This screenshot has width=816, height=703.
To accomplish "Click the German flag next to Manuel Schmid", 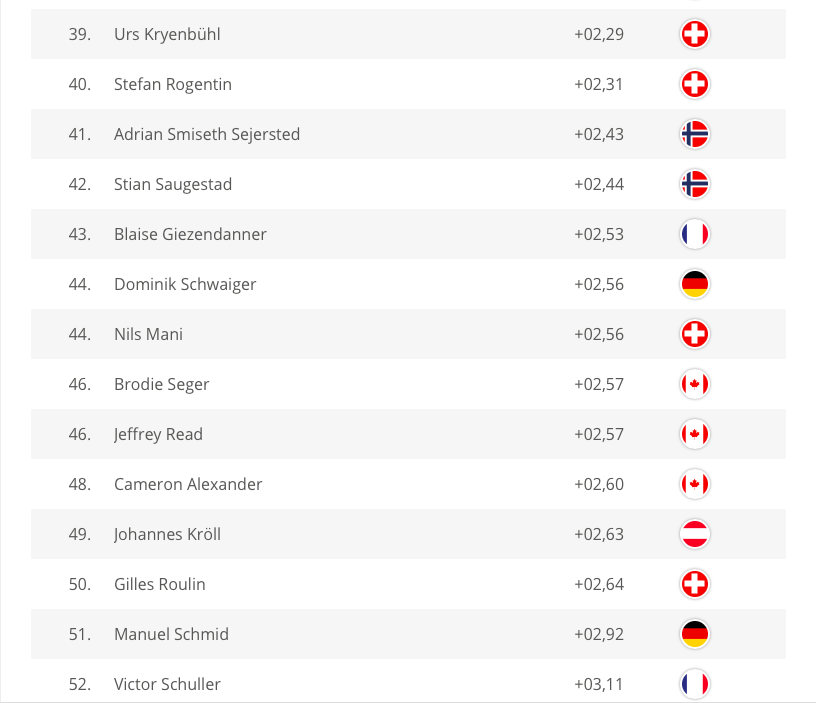I will pos(694,634).
